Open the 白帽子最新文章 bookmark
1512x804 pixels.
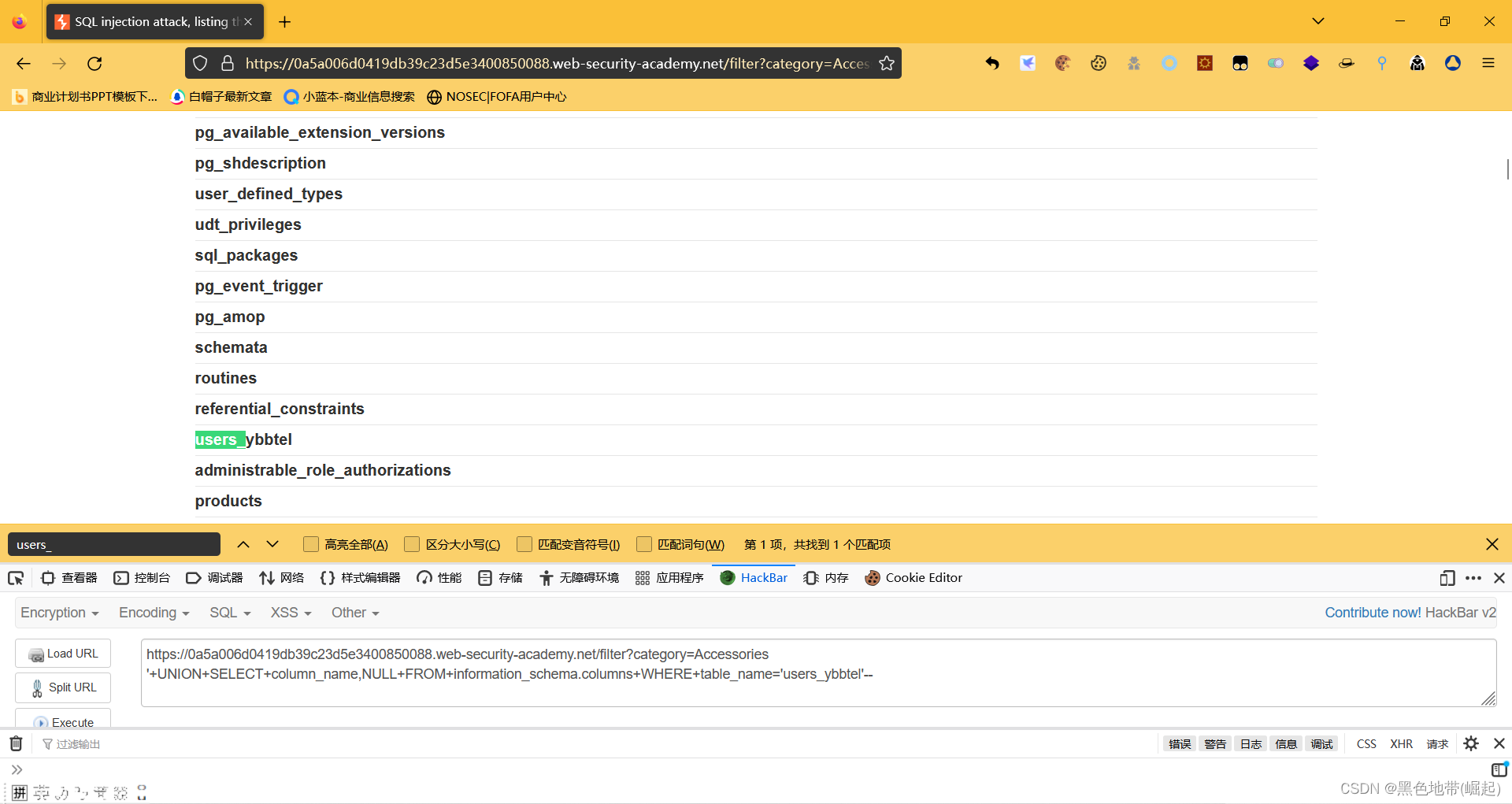click(x=221, y=97)
